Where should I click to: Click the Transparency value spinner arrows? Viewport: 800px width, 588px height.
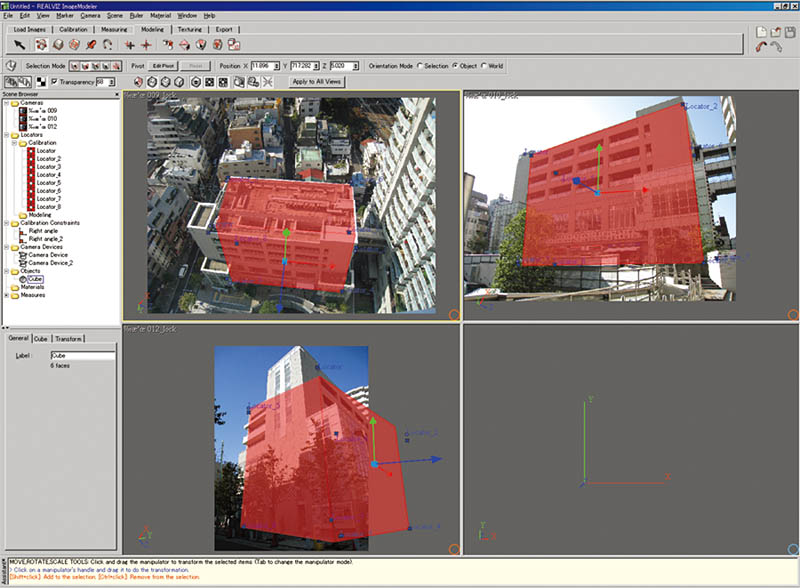click(x=112, y=82)
